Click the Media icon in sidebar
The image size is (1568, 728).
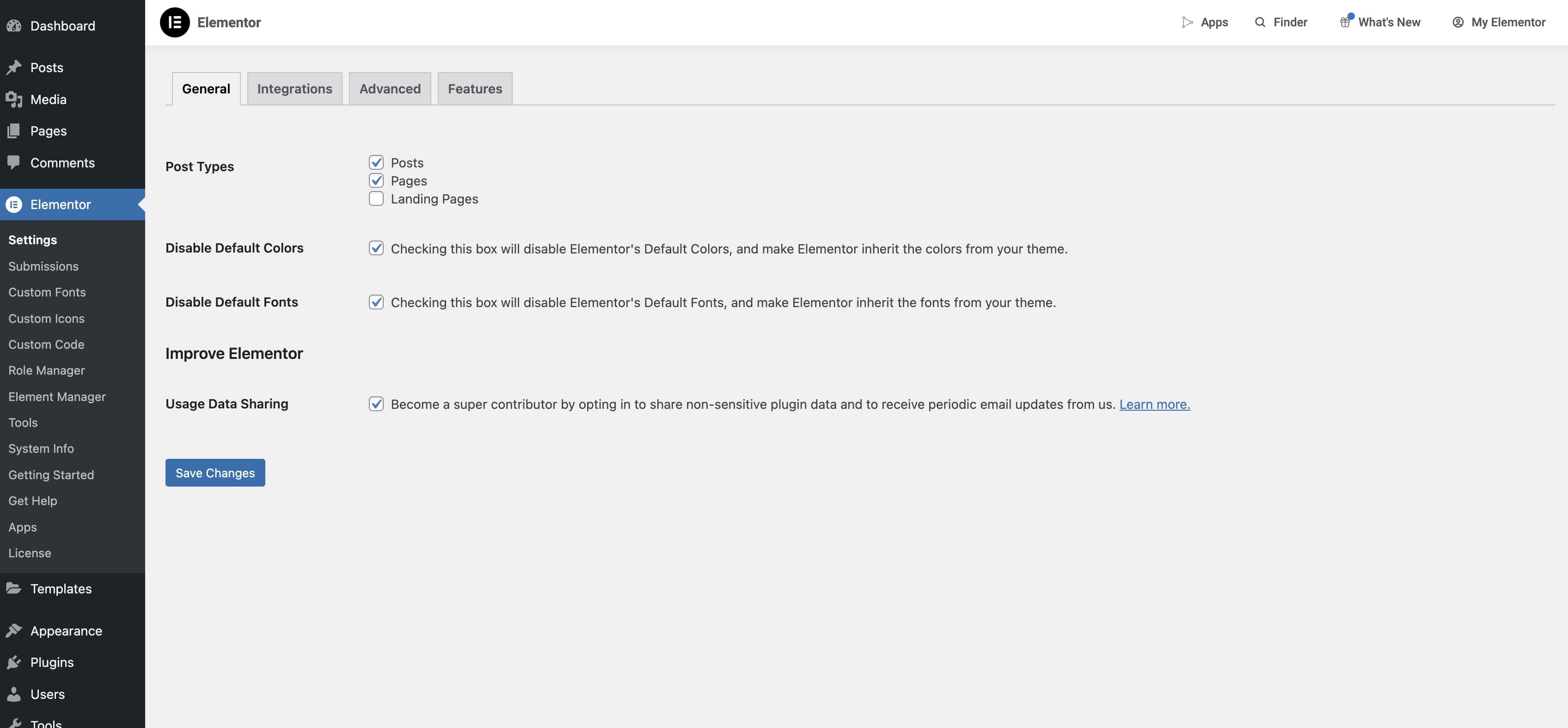click(x=14, y=99)
